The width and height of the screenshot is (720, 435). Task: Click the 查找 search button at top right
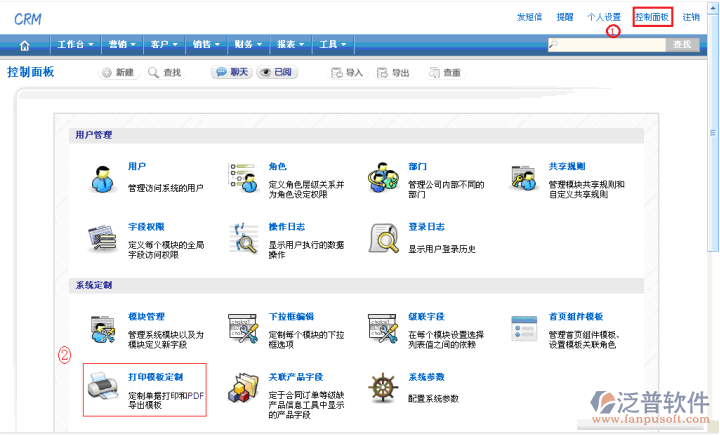click(682, 45)
